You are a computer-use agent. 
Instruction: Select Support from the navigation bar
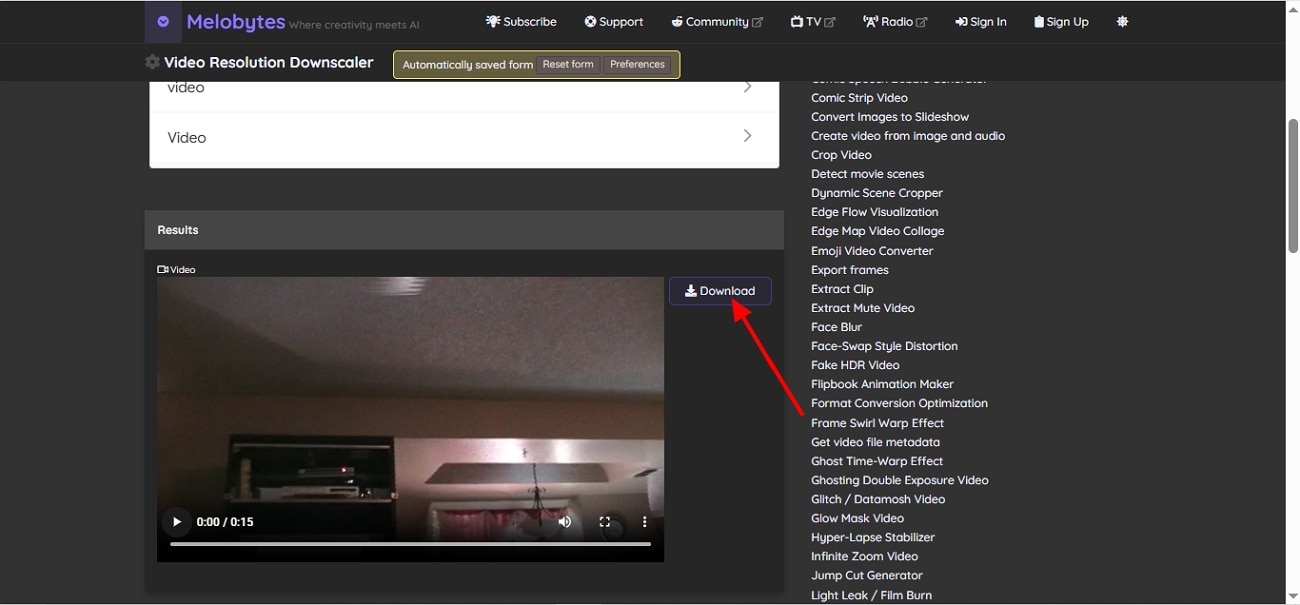pos(614,21)
